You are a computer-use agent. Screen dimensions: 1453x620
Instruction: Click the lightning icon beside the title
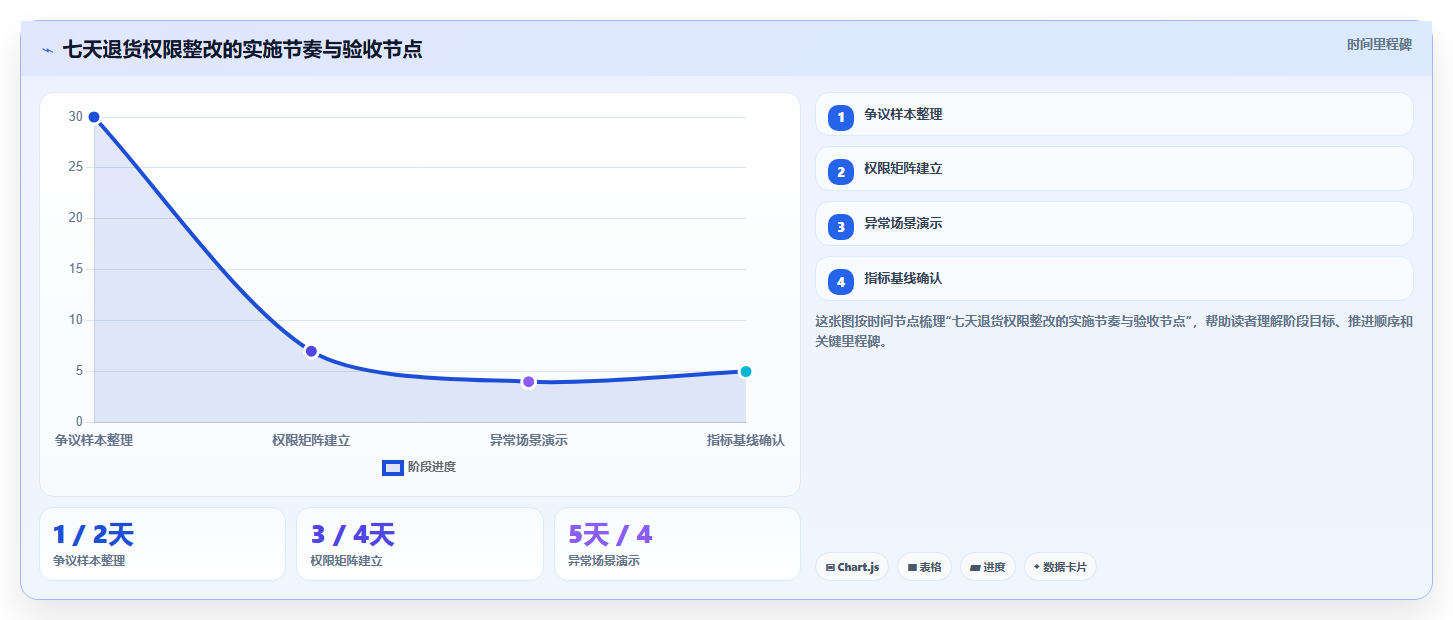pos(47,50)
